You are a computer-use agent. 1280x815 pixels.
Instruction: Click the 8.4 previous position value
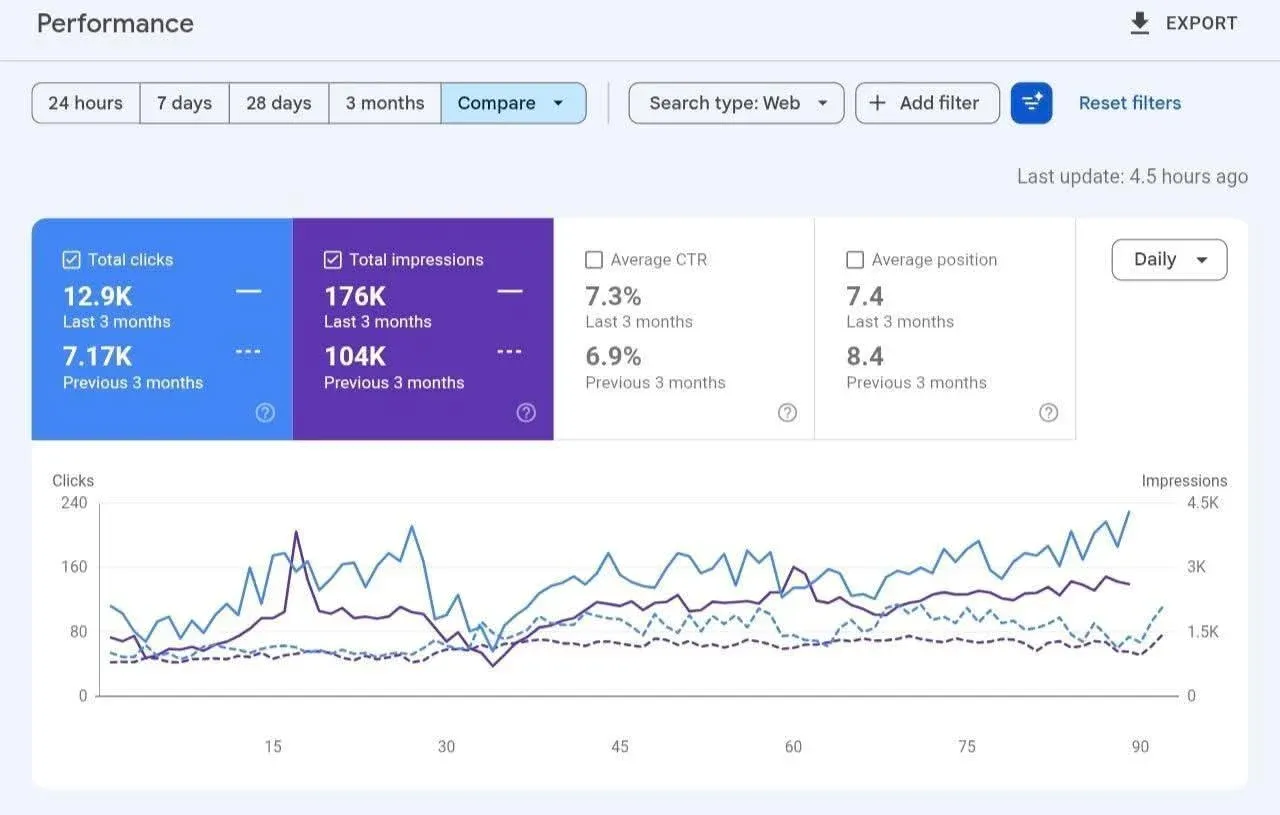click(865, 356)
